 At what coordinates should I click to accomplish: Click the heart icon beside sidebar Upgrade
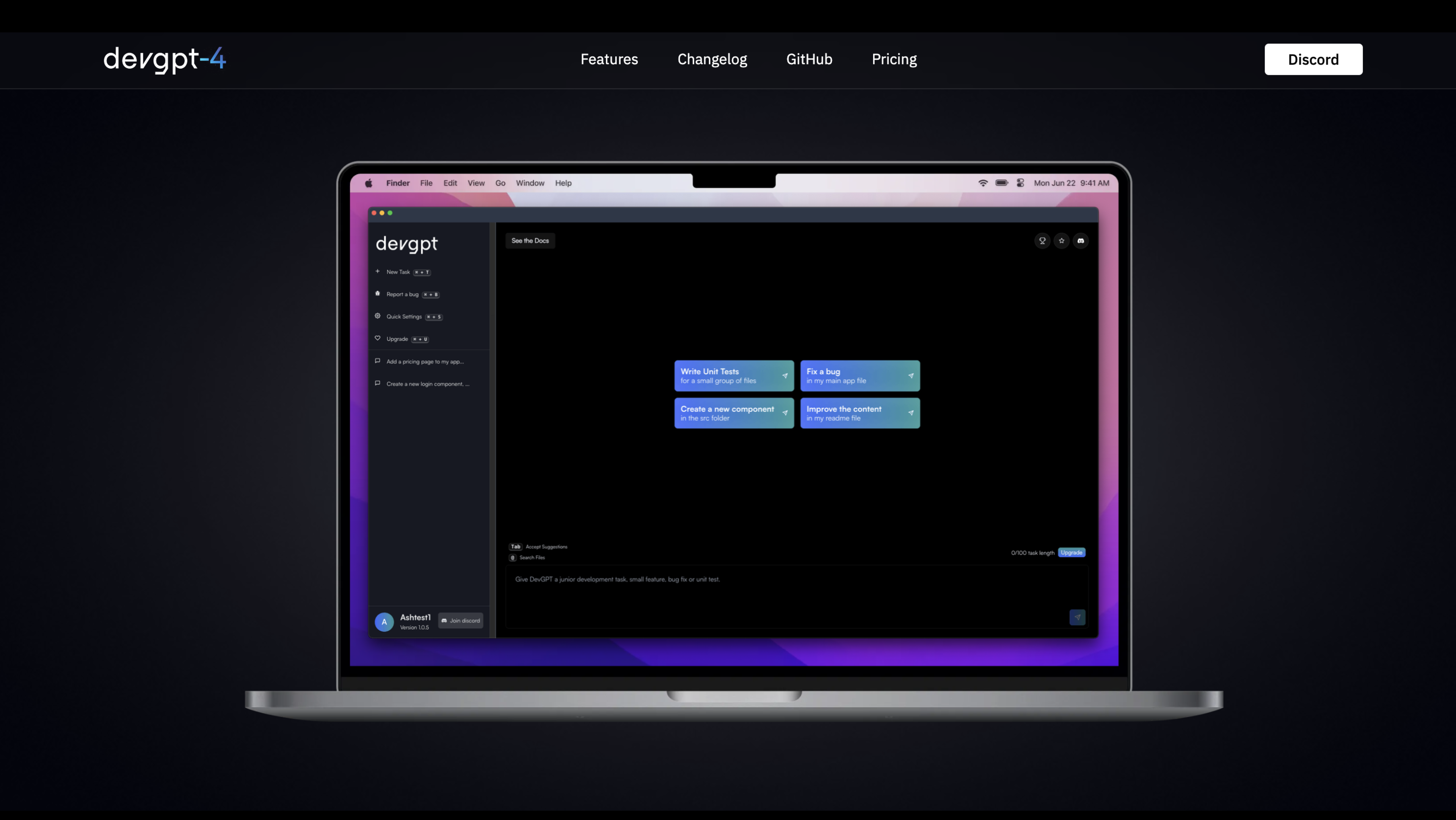click(x=378, y=338)
